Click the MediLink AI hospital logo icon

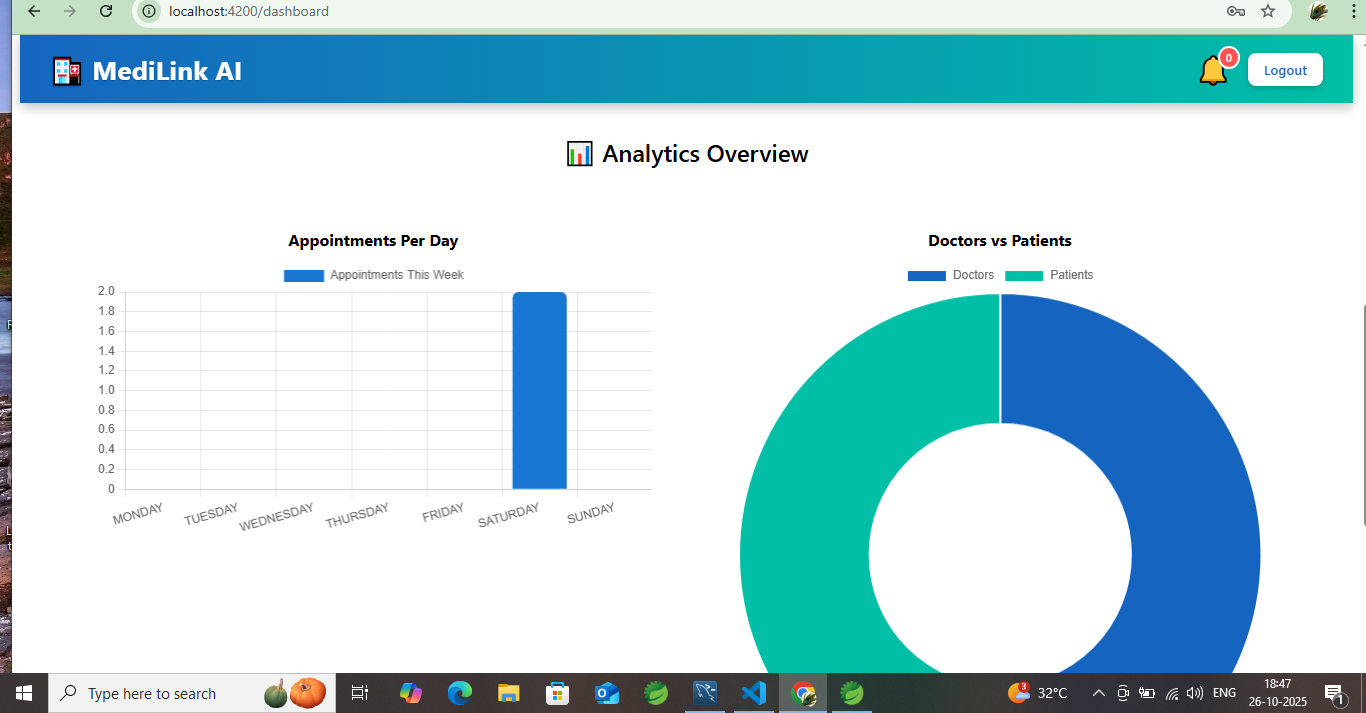pyautogui.click(x=67, y=71)
